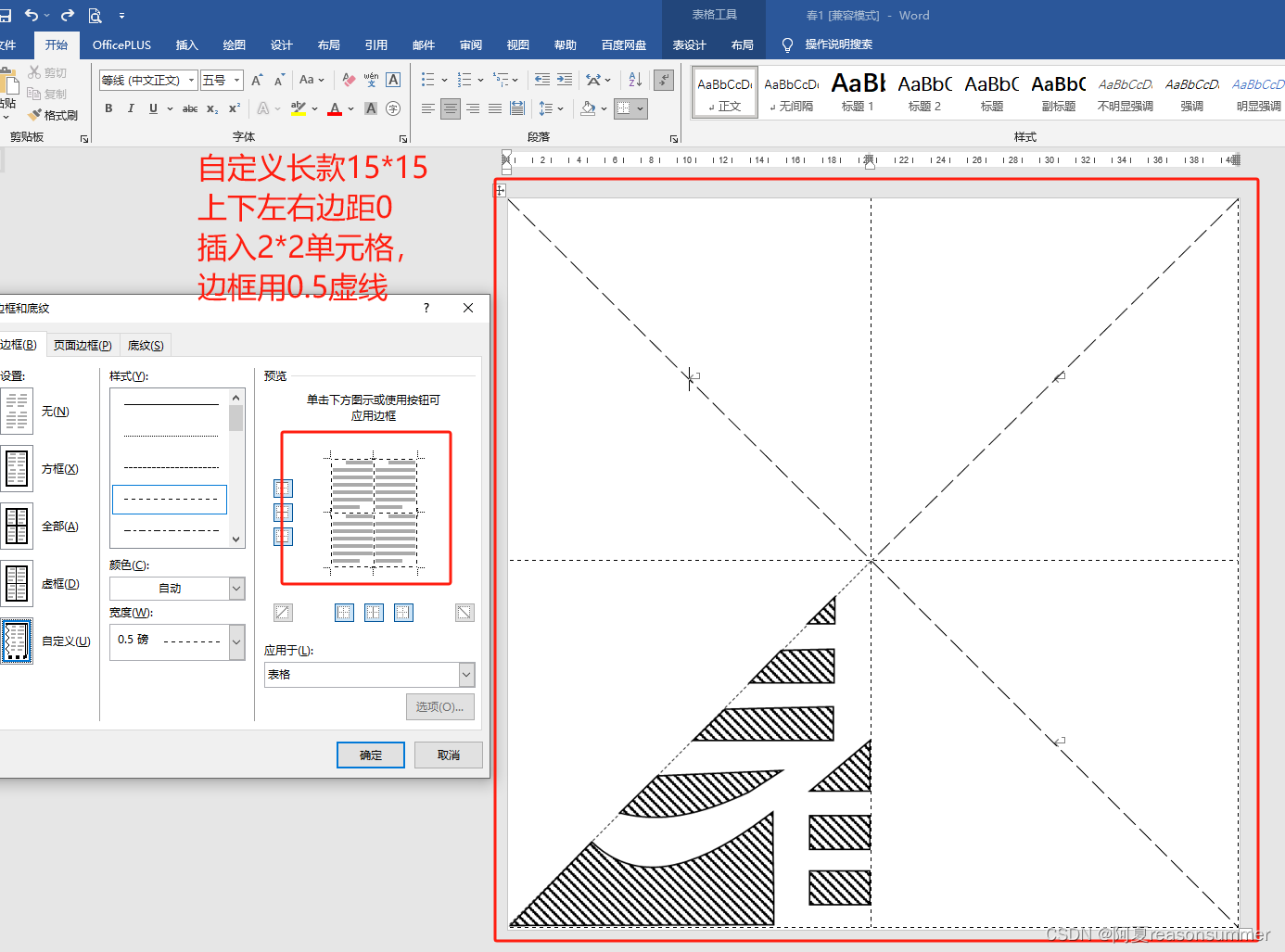Apply the 无间隔 style
The image size is (1285, 952).
[791, 93]
